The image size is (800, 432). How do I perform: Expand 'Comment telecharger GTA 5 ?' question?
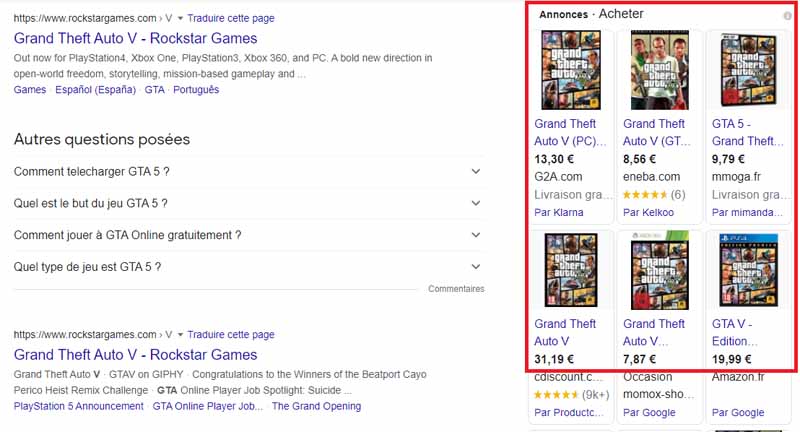tap(249, 172)
